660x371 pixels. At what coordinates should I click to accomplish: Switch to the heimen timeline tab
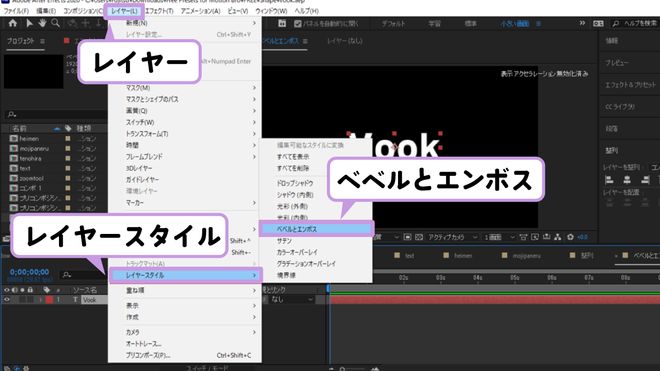point(463,256)
